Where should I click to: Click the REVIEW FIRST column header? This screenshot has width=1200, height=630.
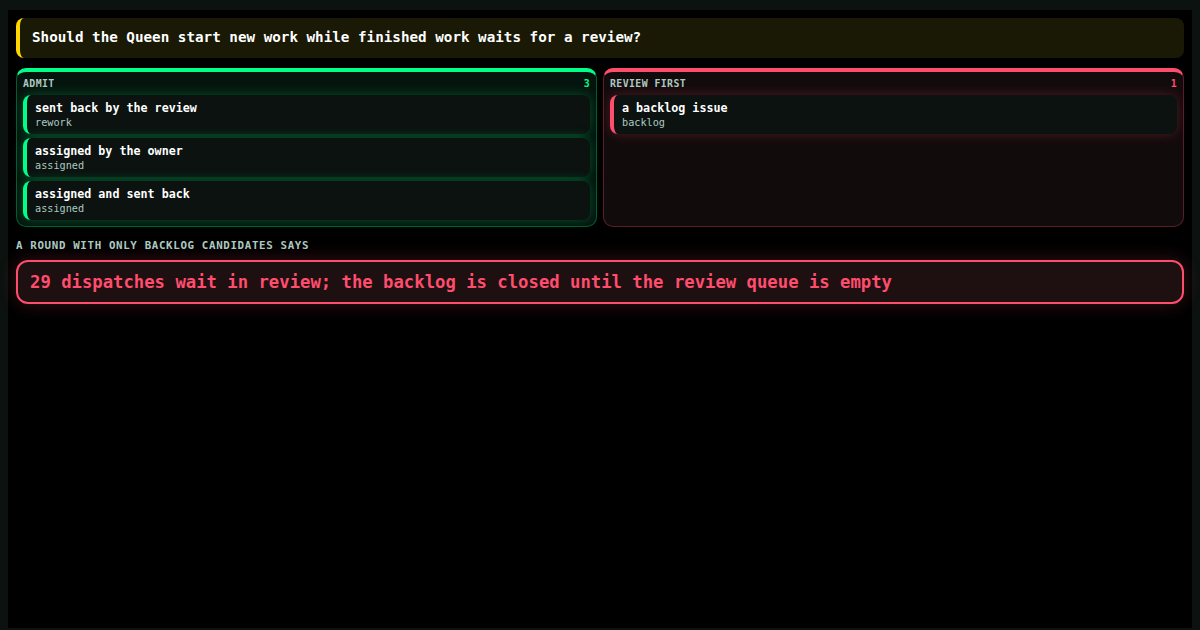pyautogui.click(x=648, y=83)
